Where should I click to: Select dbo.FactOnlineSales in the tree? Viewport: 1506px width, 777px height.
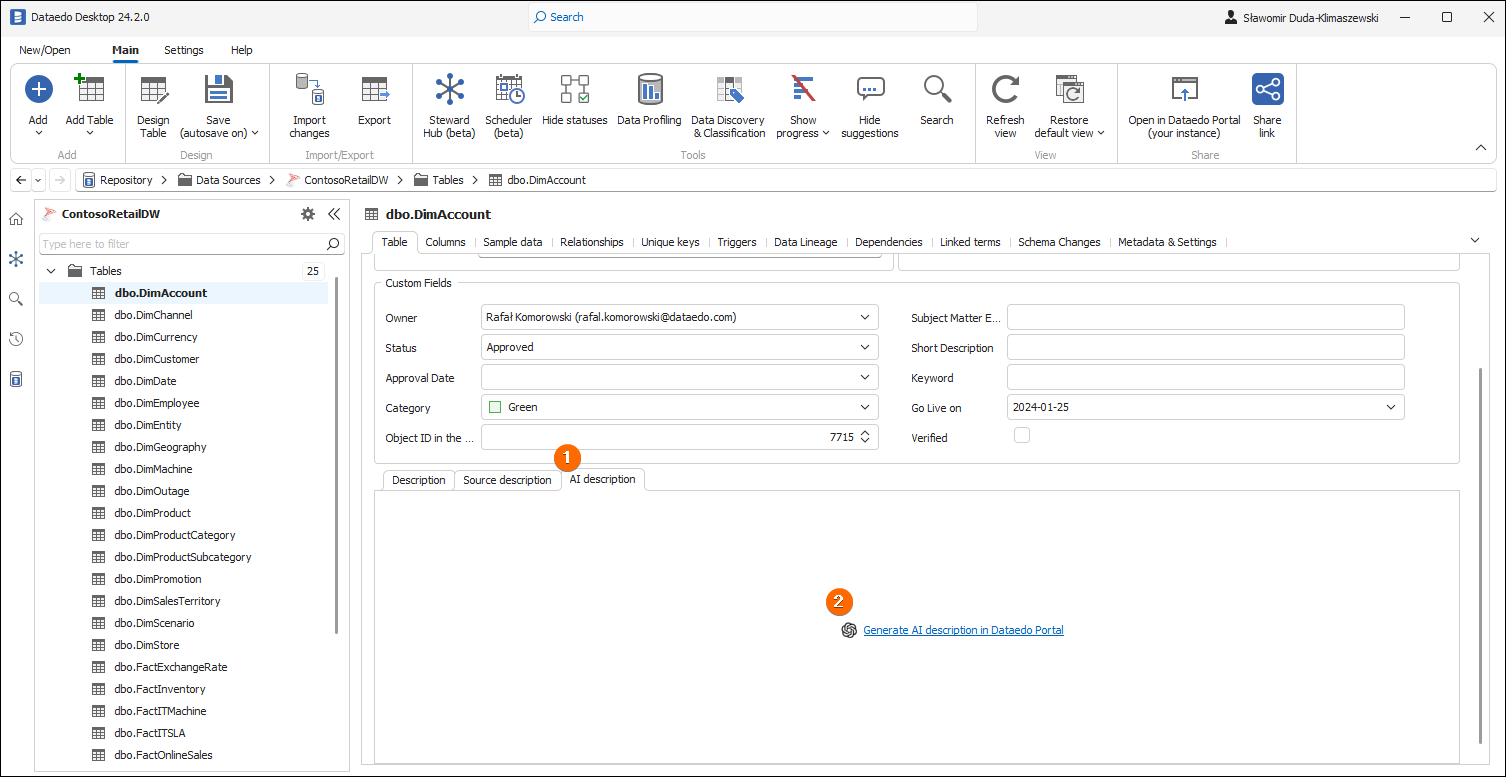(163, 755)
